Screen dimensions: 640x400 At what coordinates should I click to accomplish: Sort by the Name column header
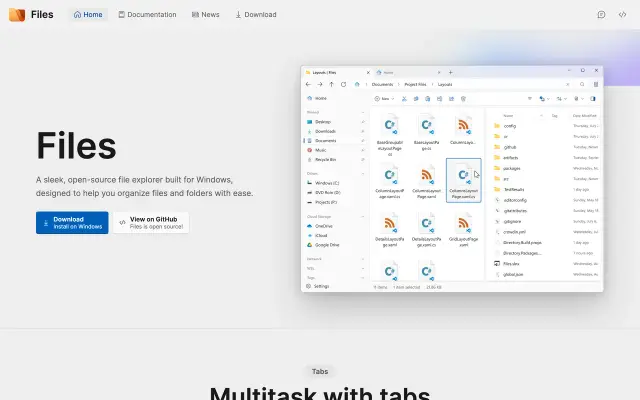[x=508, y=116]
